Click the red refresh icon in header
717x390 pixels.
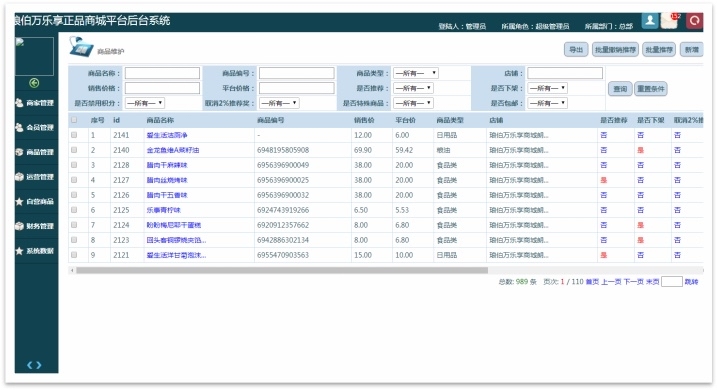(x=694, y=21)
